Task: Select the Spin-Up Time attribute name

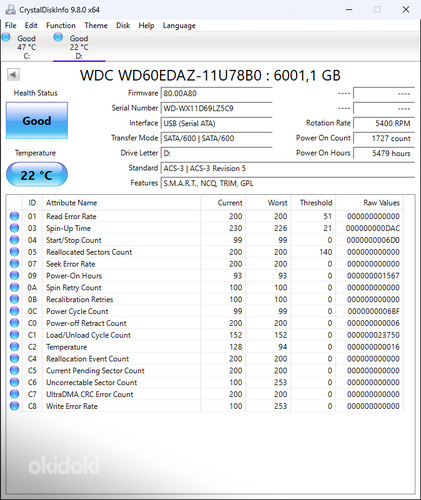Action: tap(68, 228)
